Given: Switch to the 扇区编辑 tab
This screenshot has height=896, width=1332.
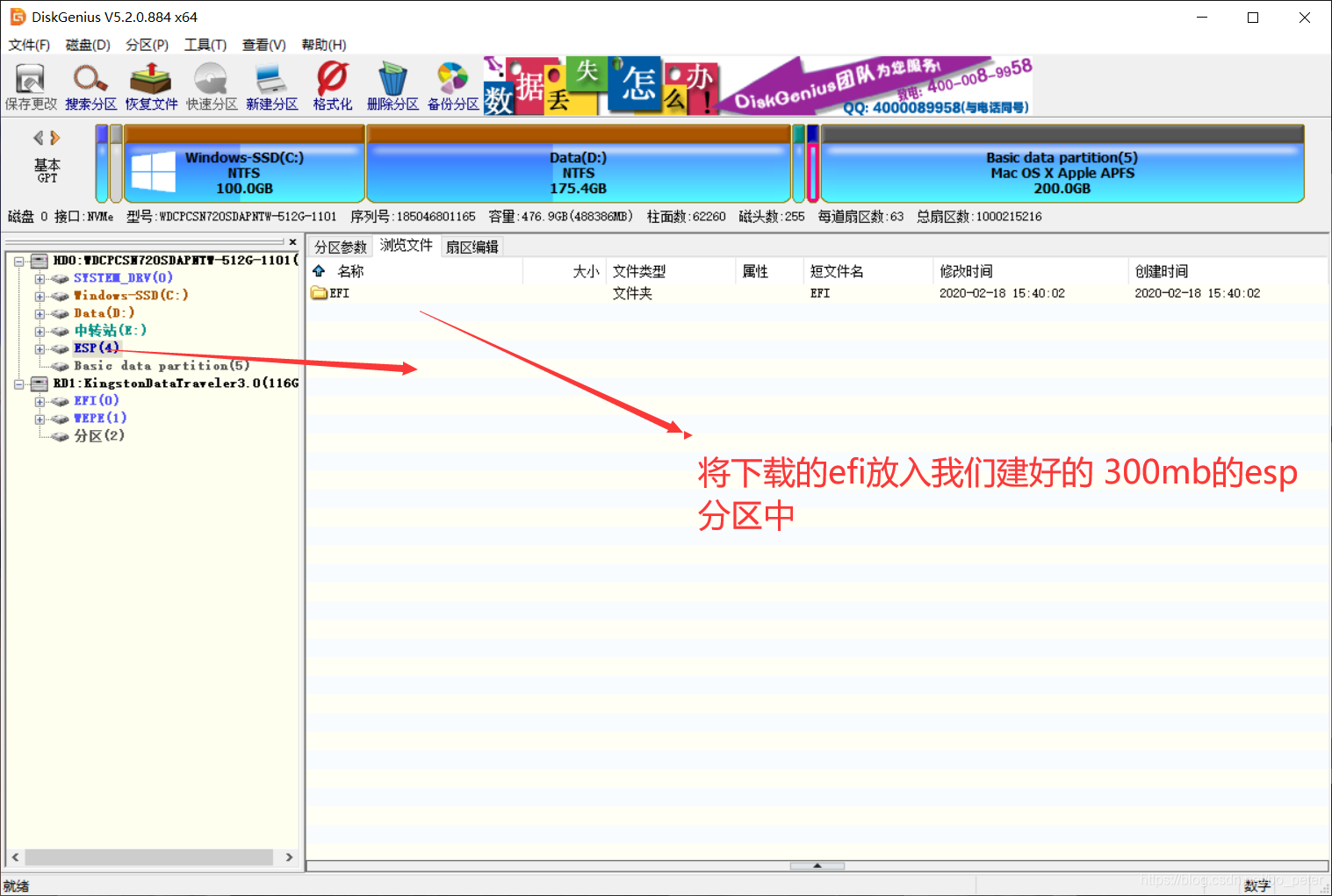Looking at the screenshot, I should [x=472, y=247].
